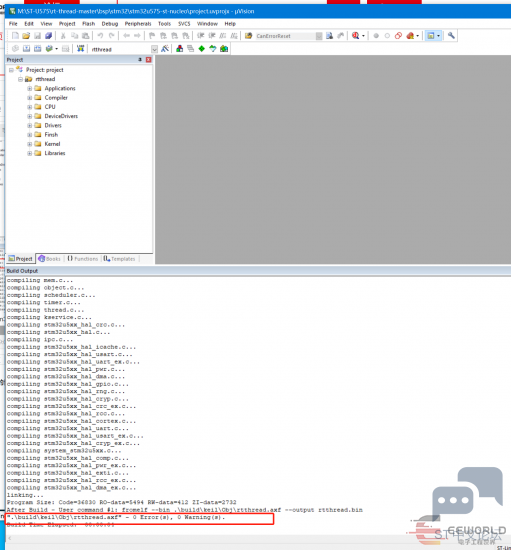Open the File menu

tap(13, 24)
